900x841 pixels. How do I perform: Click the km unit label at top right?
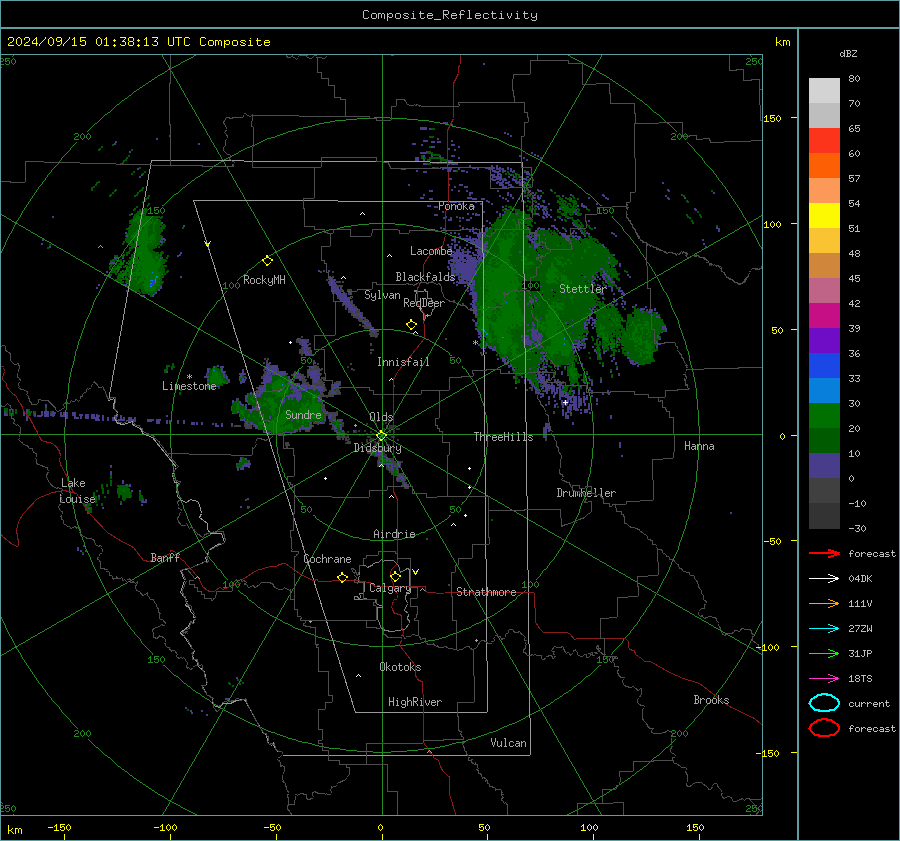(x=782, y=42)
